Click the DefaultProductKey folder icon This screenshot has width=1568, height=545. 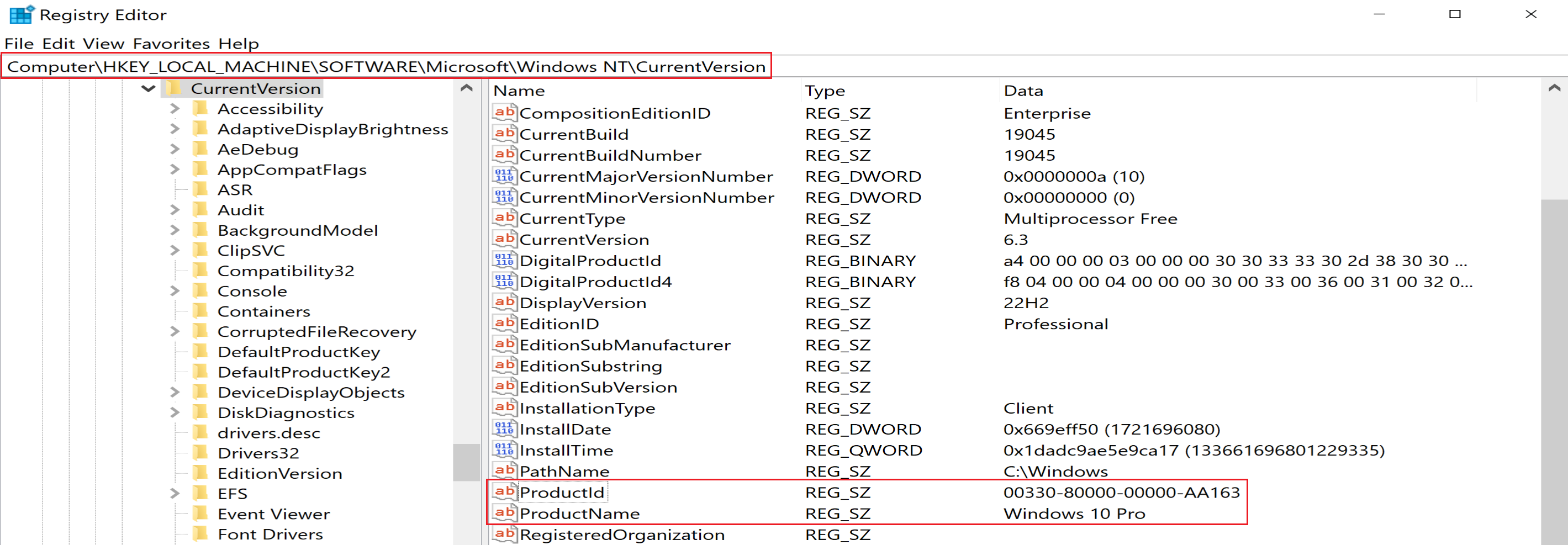click(x=199, y=352)
